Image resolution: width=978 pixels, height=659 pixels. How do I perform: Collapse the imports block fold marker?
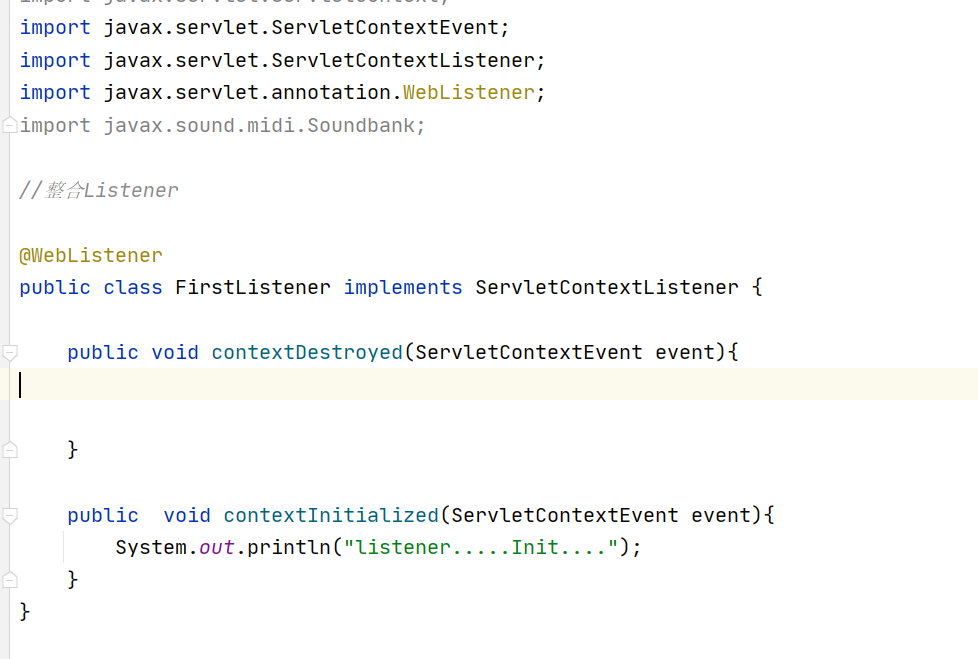click(9, 125)
